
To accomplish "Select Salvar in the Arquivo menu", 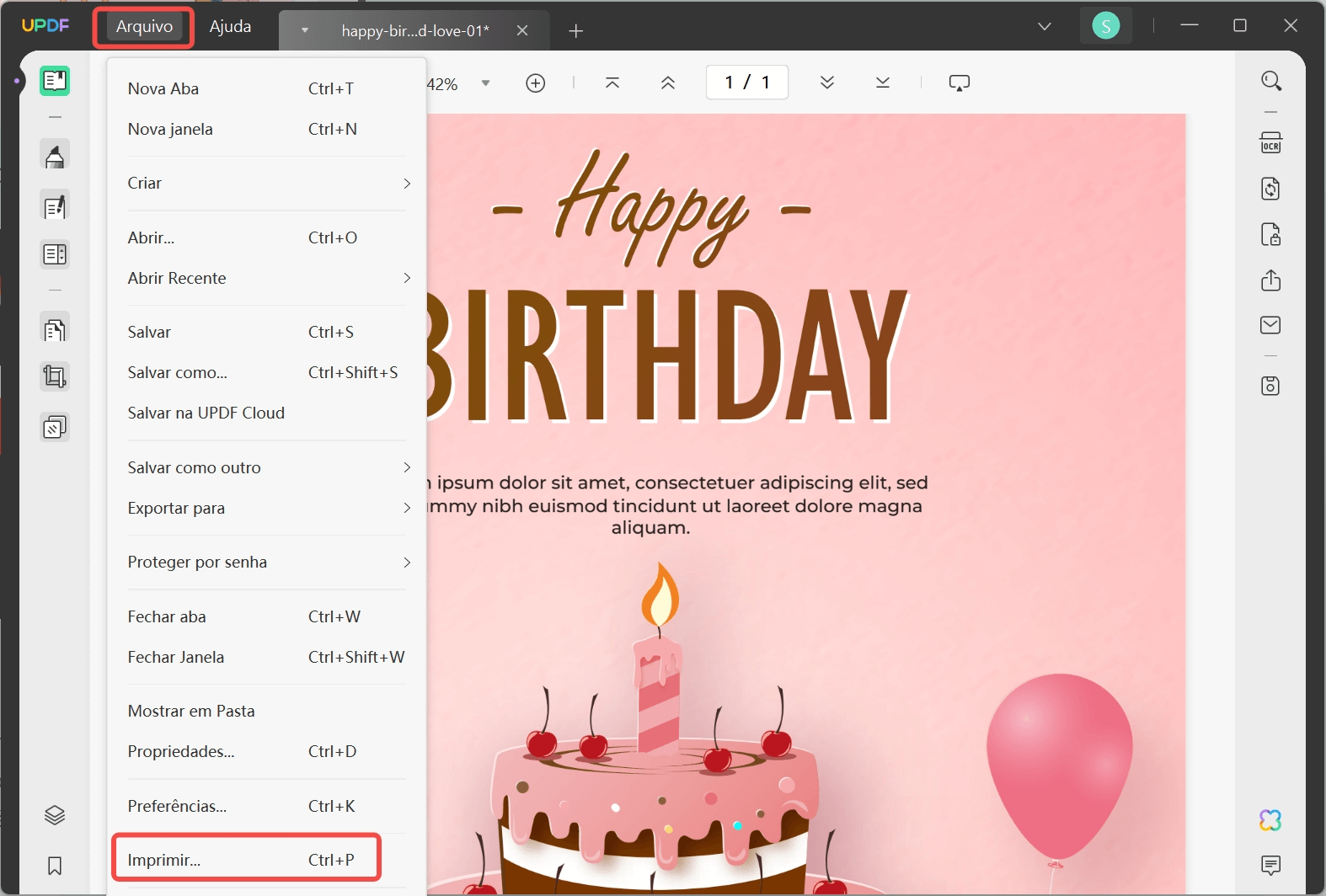I will click(267, 332).
